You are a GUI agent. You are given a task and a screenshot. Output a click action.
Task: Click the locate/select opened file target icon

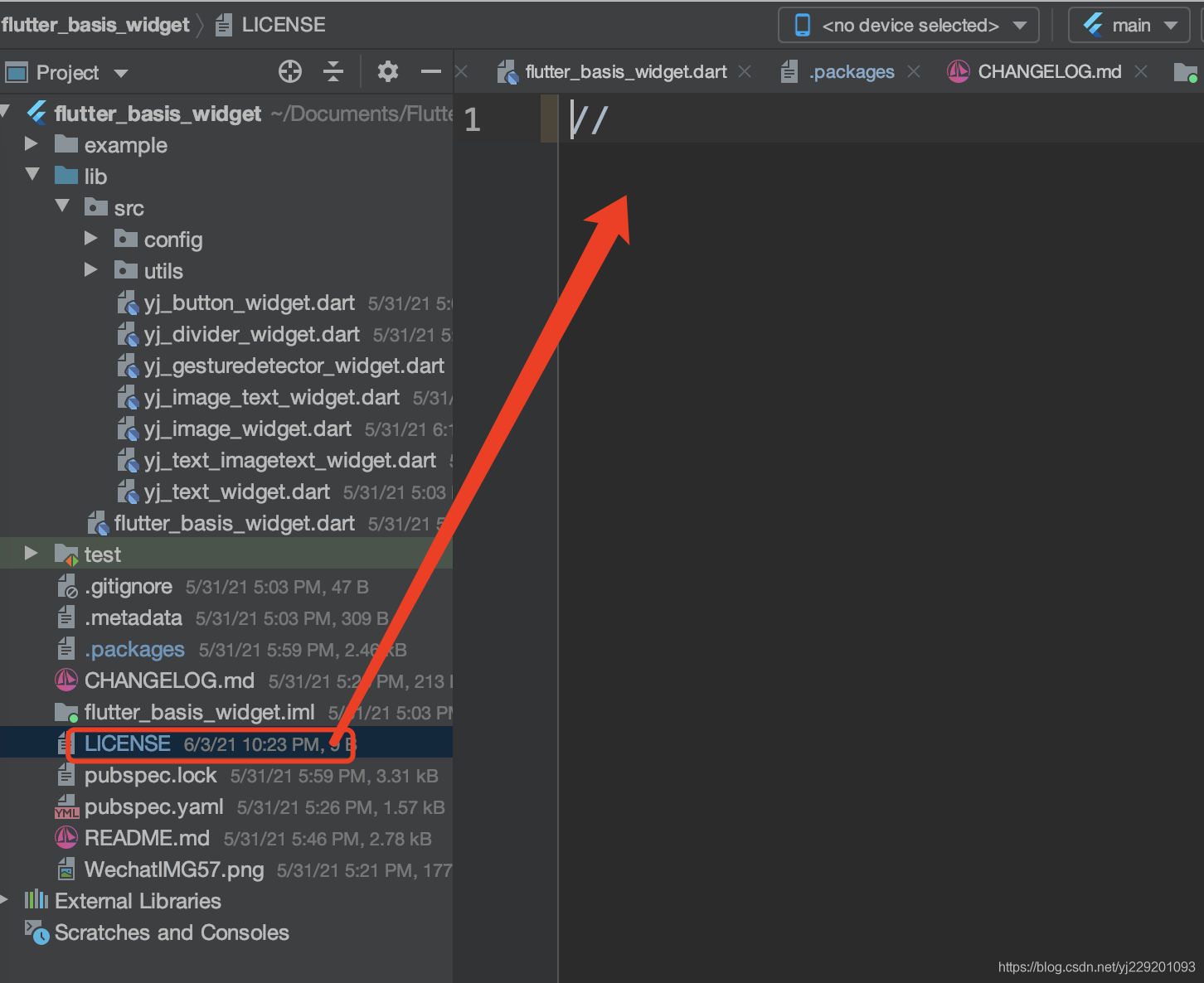pos(290,72)
